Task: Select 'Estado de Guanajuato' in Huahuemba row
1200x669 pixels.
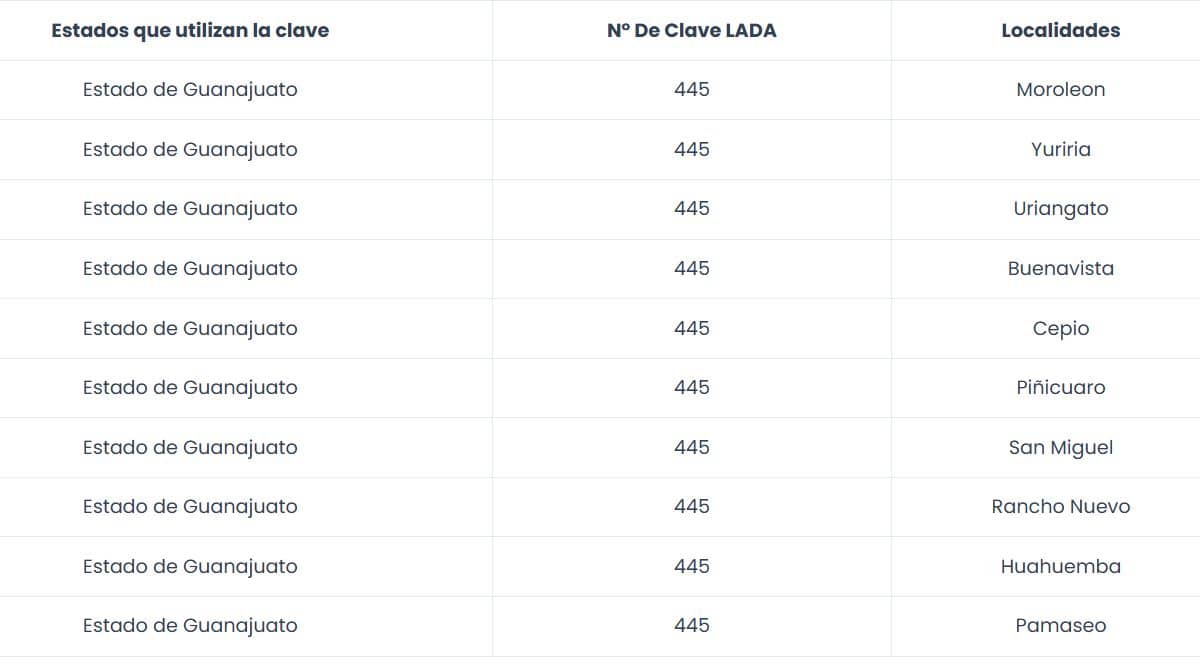Action: (190, 566)
